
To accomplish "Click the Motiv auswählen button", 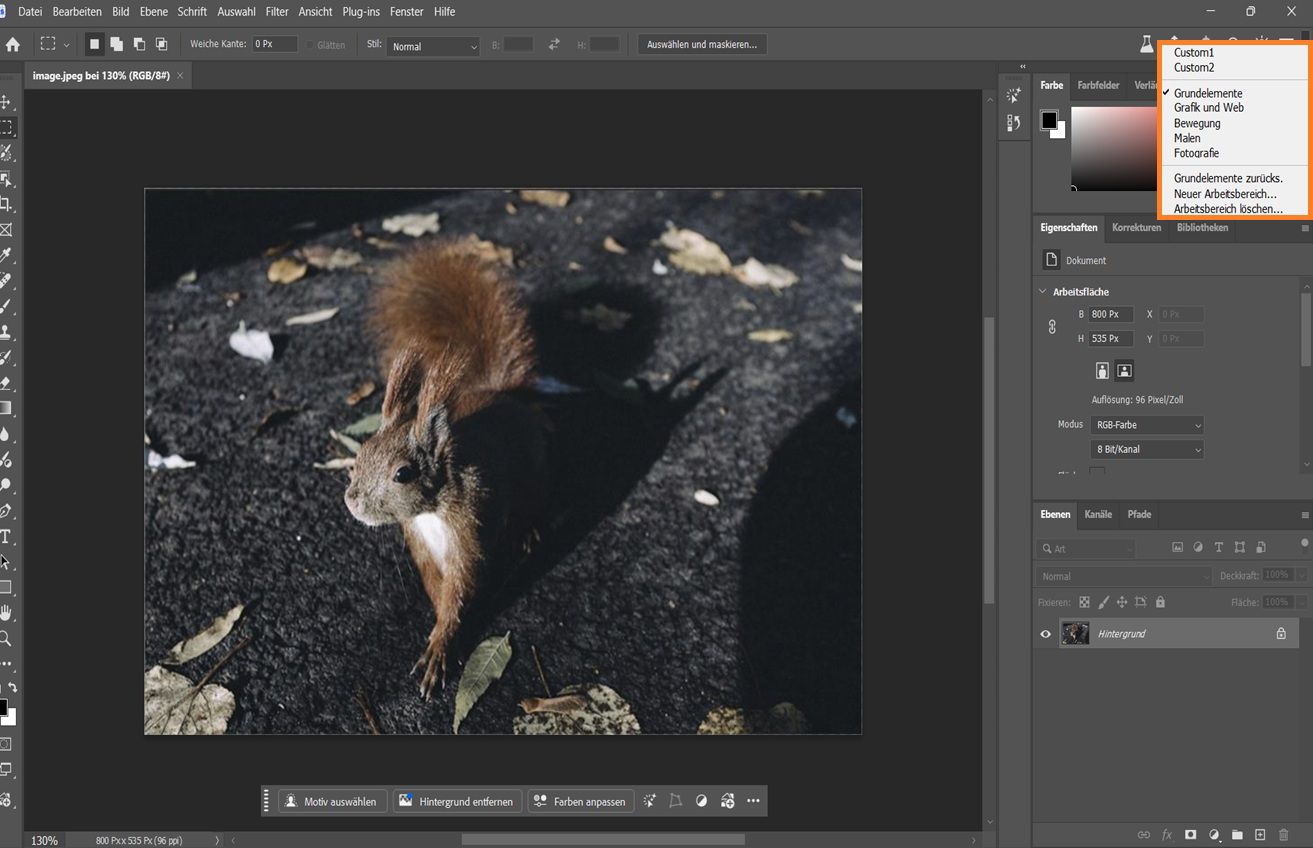I will click(x=331, y=800).
